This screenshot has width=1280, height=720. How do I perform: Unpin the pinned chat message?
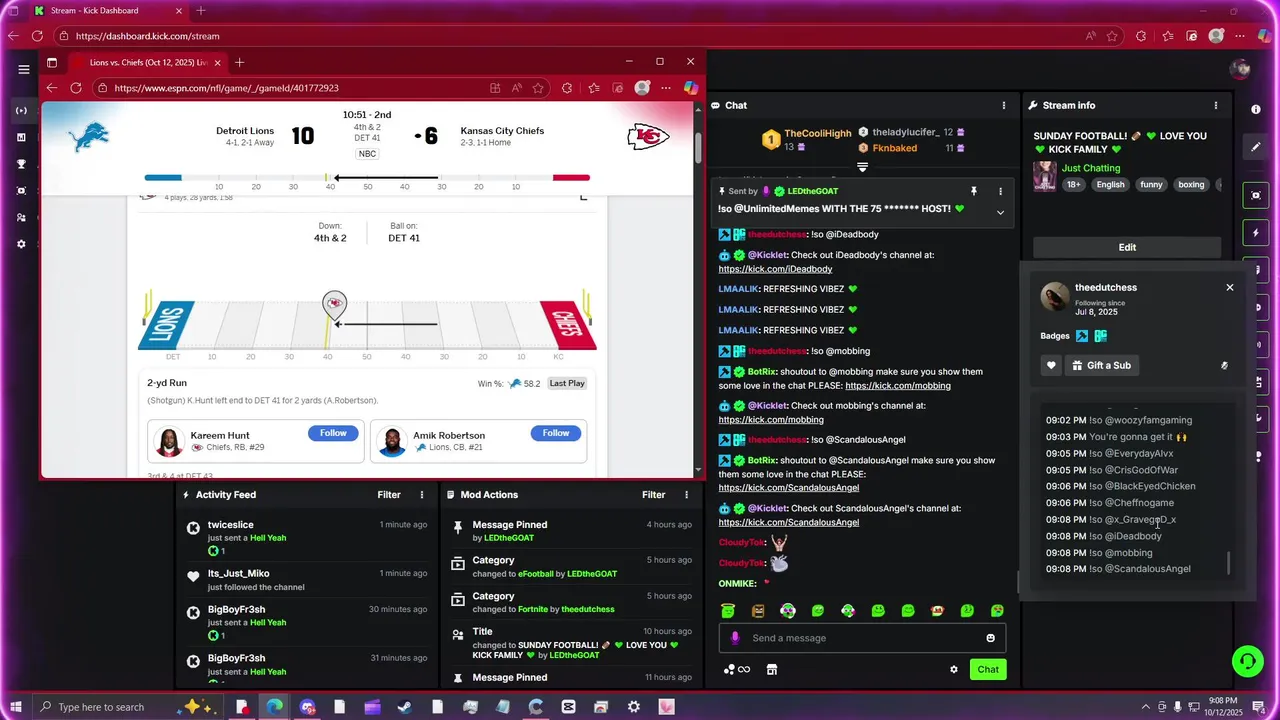tap(973, 191)
